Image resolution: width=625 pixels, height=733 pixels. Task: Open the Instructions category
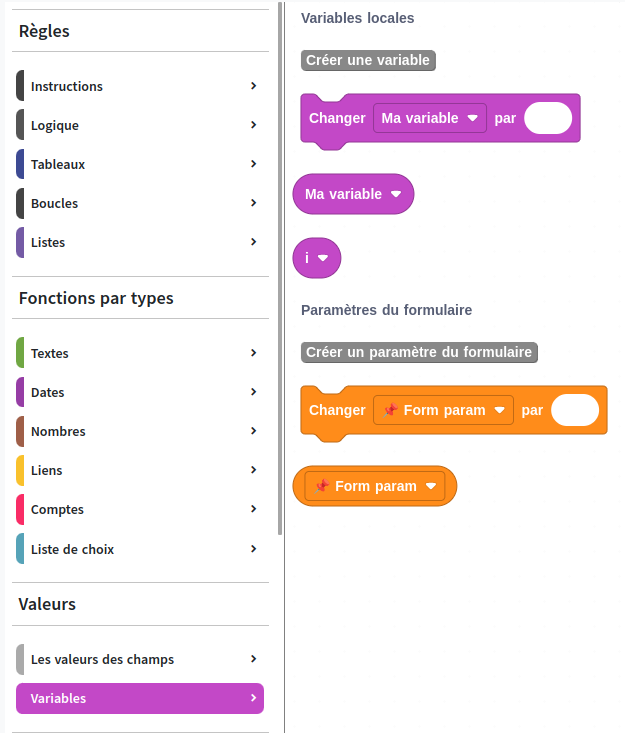pyautogui.click(x=67, y=86)
